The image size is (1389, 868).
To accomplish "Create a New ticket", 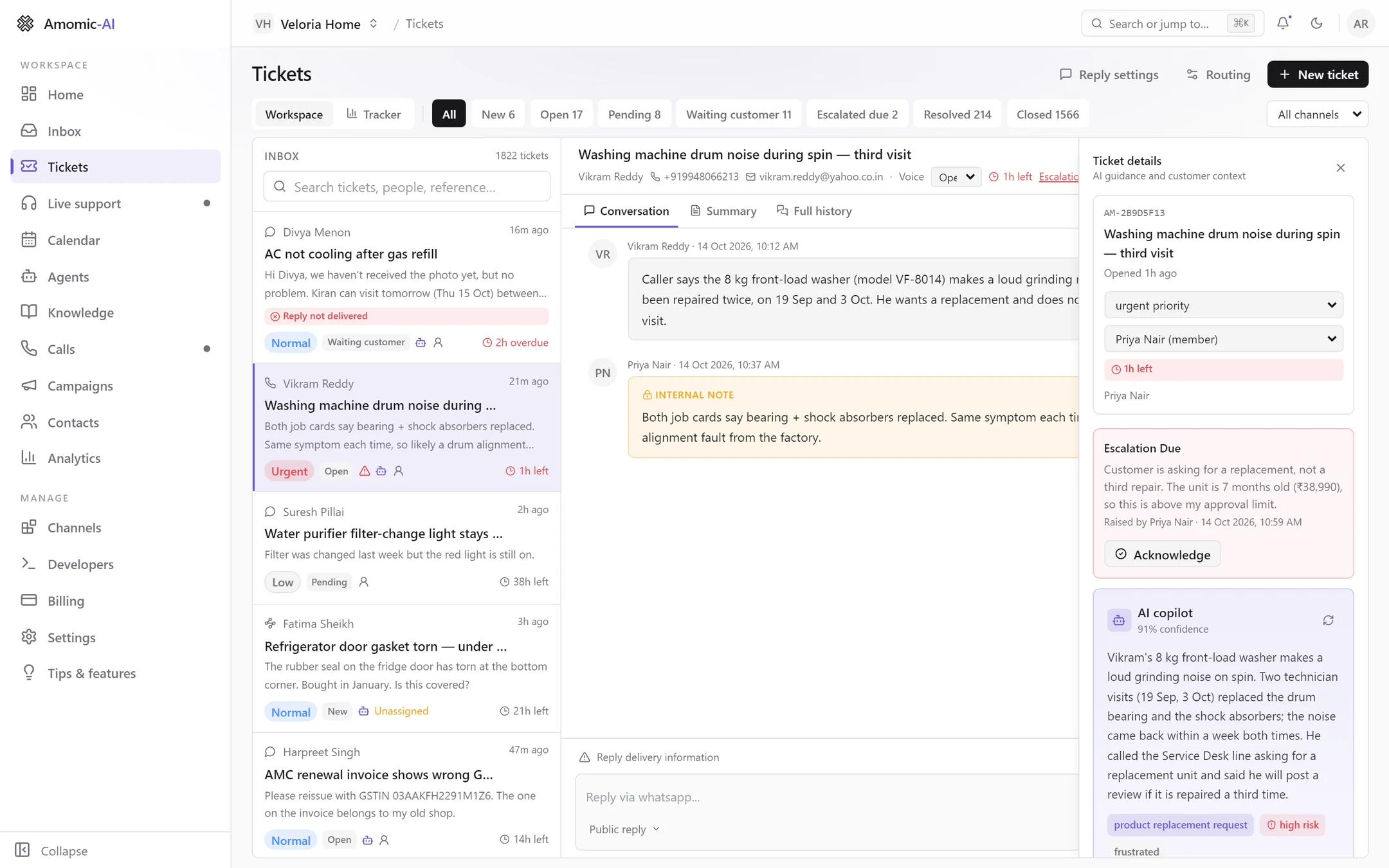I will 1318,75.
